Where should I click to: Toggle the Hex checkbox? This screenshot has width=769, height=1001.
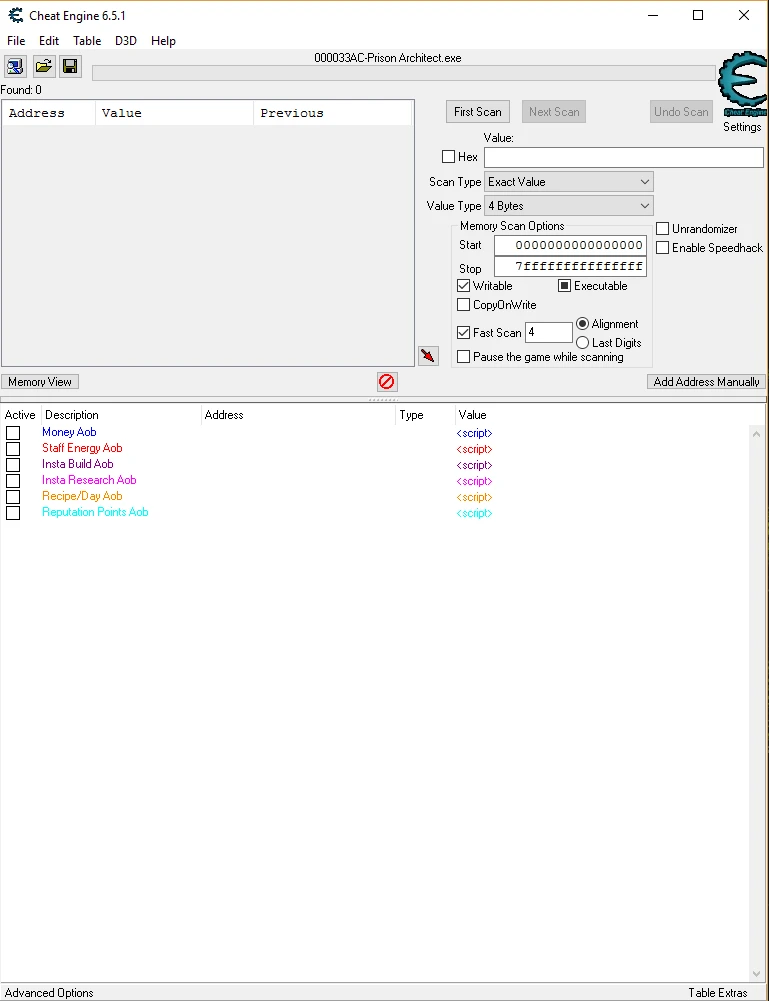(449, 156)
